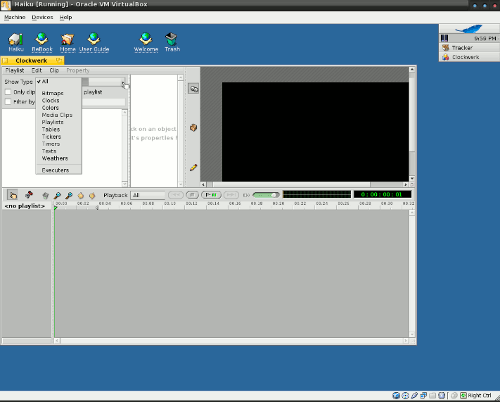500x402 pixels.
Task: Click the first magnifier zoom icon
Action: coord(57,195)
